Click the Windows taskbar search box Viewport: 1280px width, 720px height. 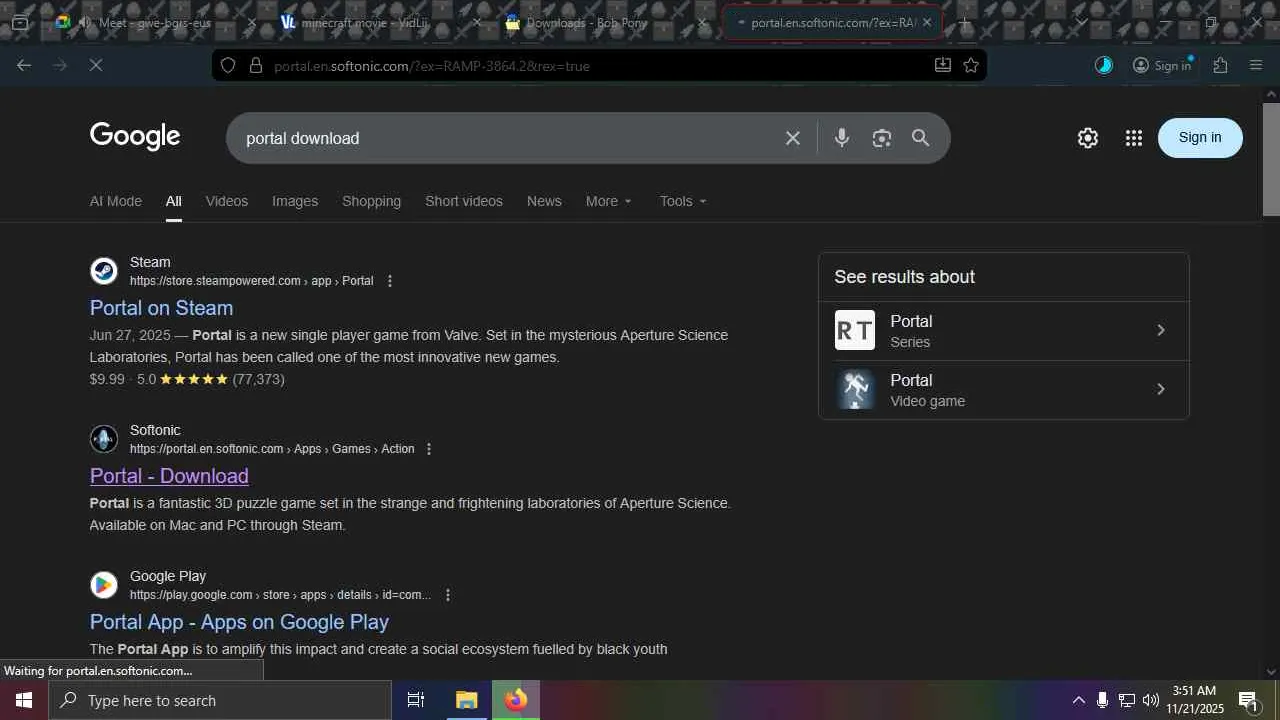point(220,700)
